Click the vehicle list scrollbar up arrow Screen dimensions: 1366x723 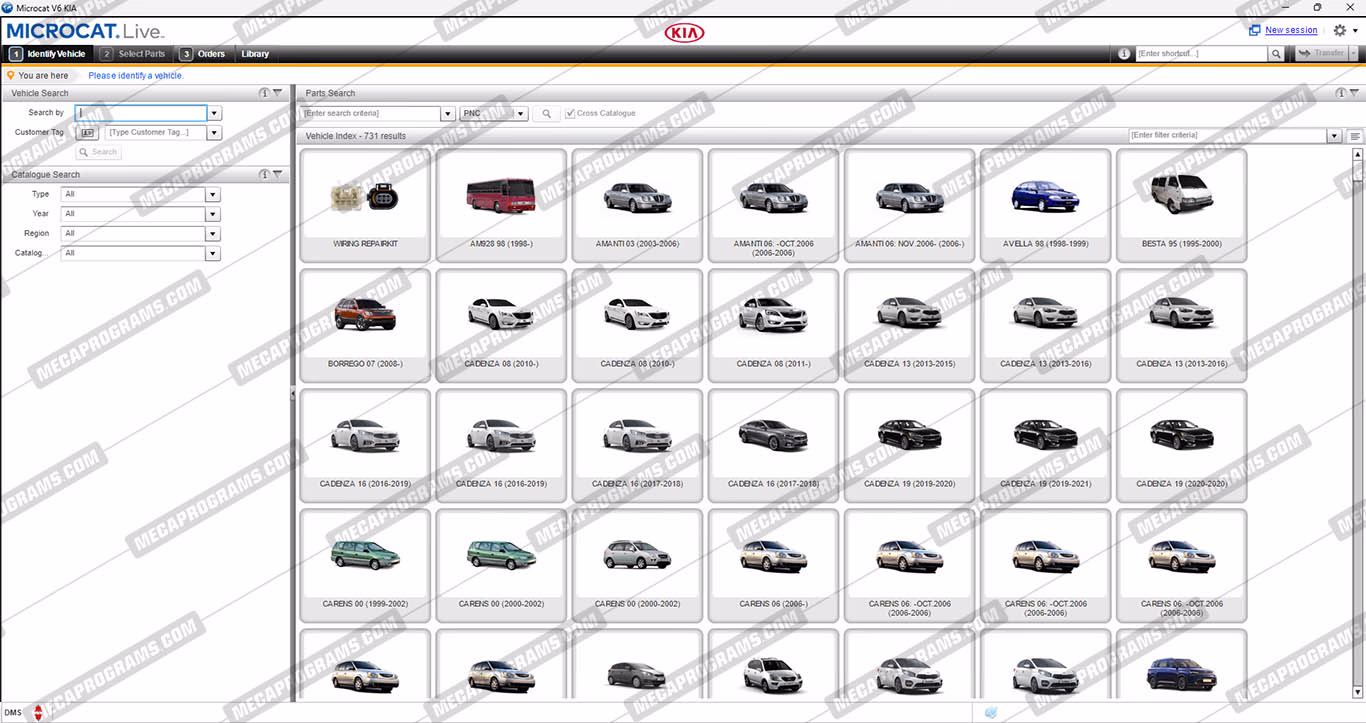click(1357, 155)
